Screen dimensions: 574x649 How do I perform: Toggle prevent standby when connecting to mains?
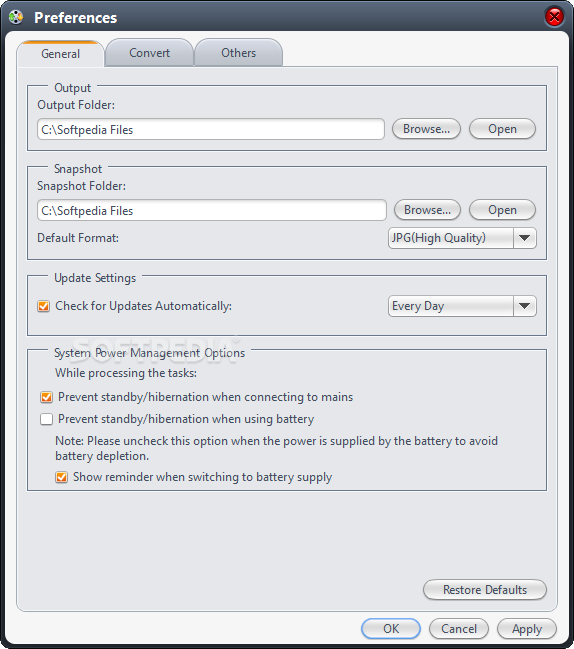coord(46,397)
